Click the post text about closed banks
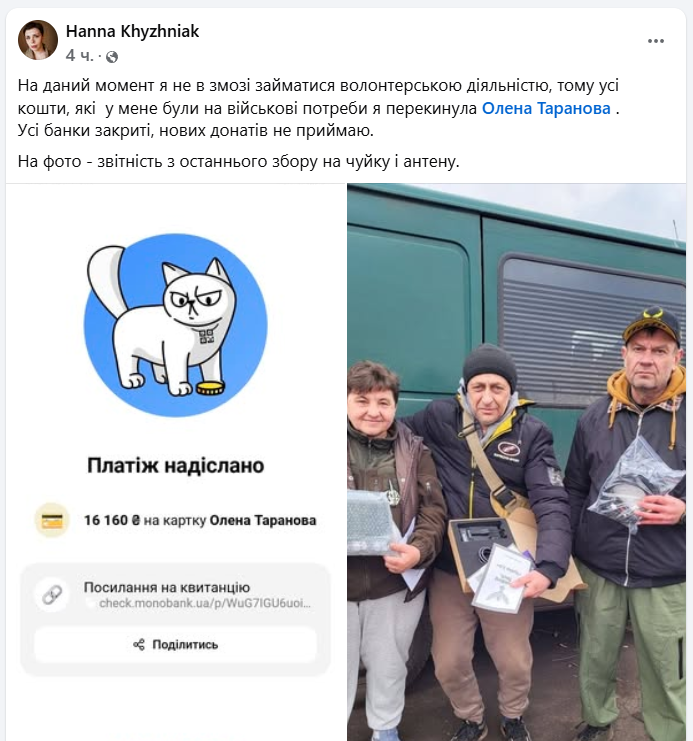The height and width of the screenshot is (741, 693). 196,130
